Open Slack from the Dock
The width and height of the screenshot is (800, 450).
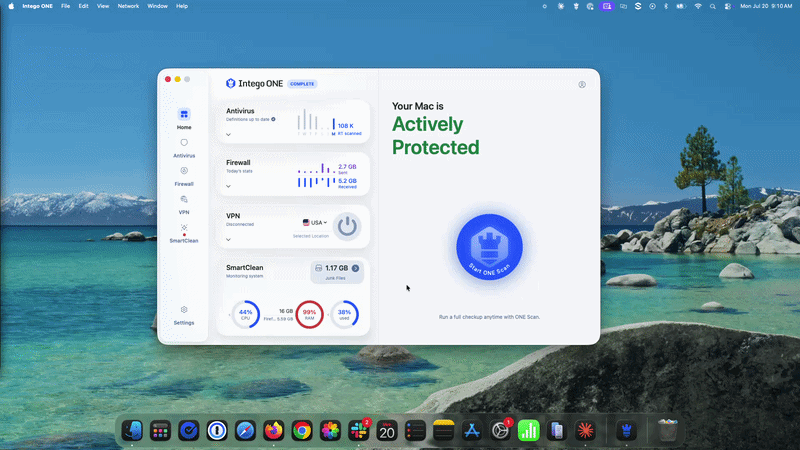click(x=359, y=431)
